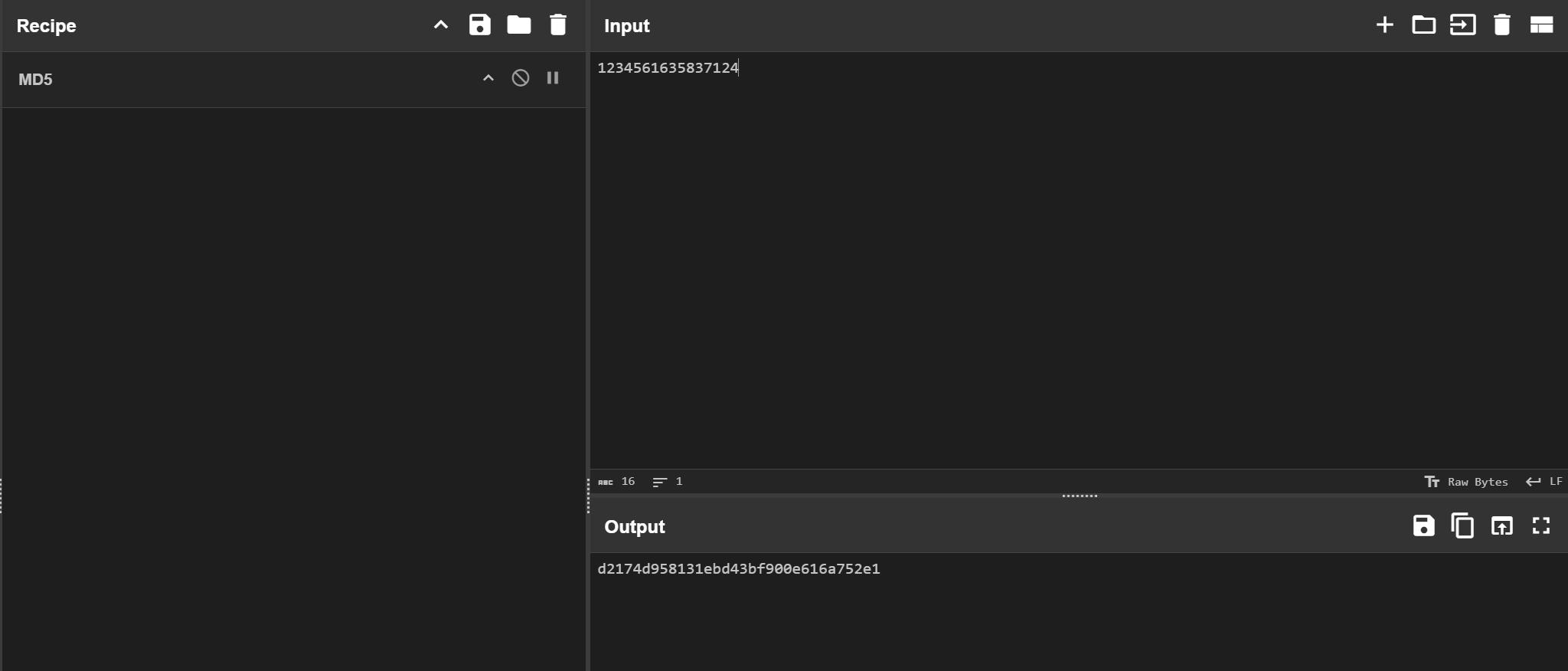Click the Output panel heading

pyautogui.click(x=635, y=527)
